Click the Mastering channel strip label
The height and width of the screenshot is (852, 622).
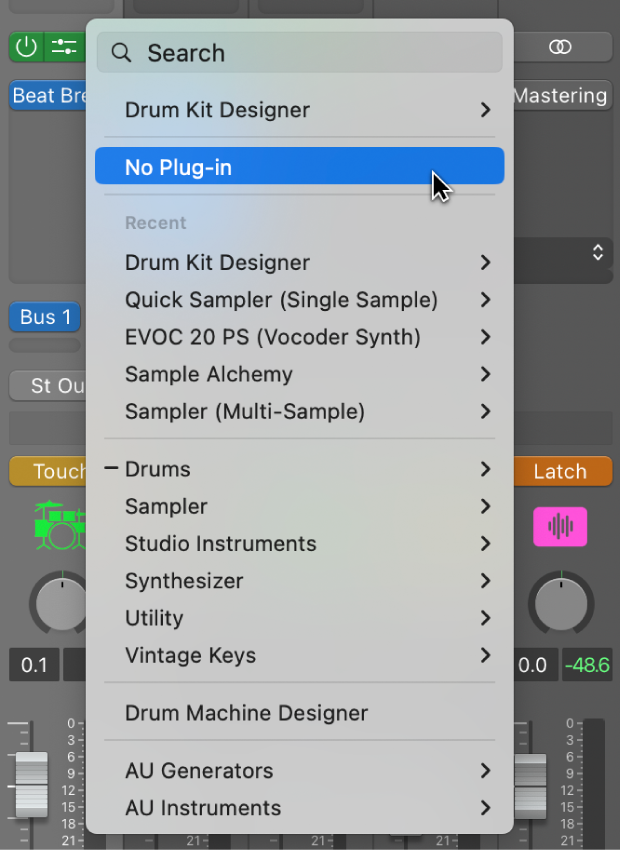560,95
